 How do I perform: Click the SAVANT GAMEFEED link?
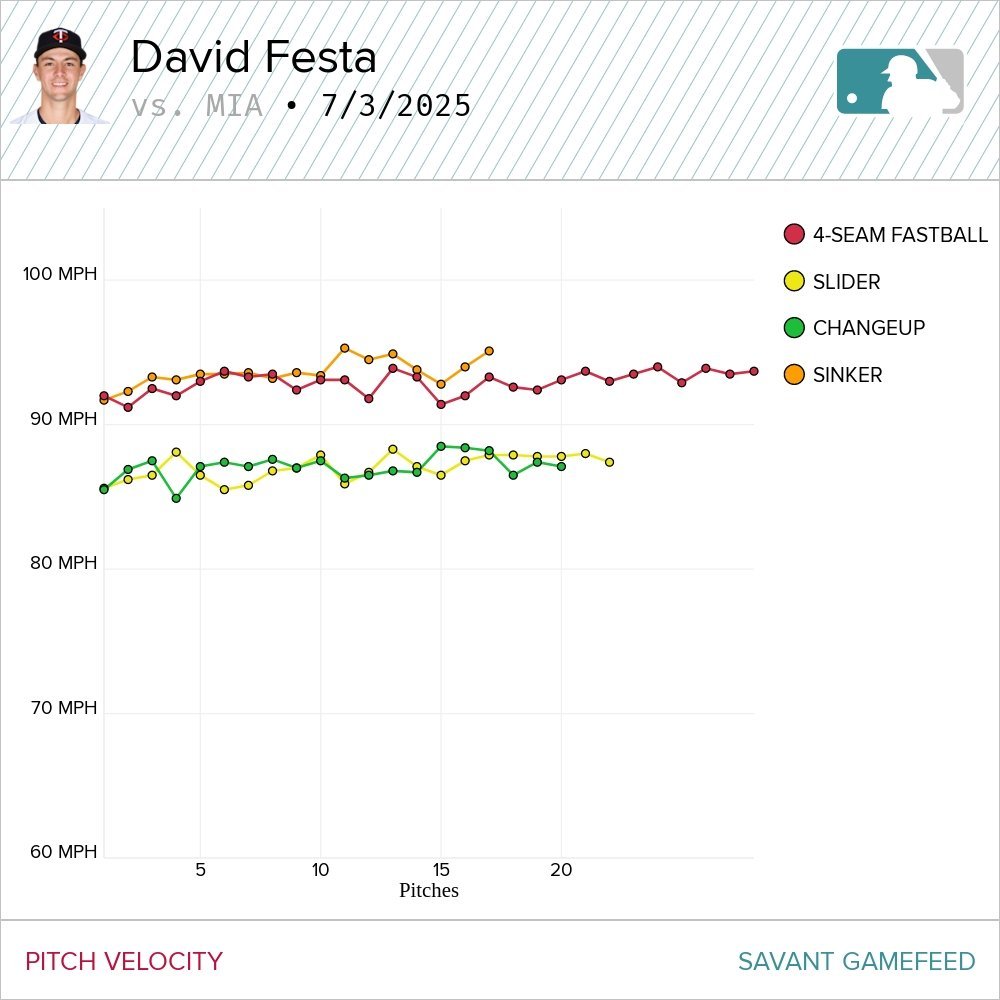point(856,961)
